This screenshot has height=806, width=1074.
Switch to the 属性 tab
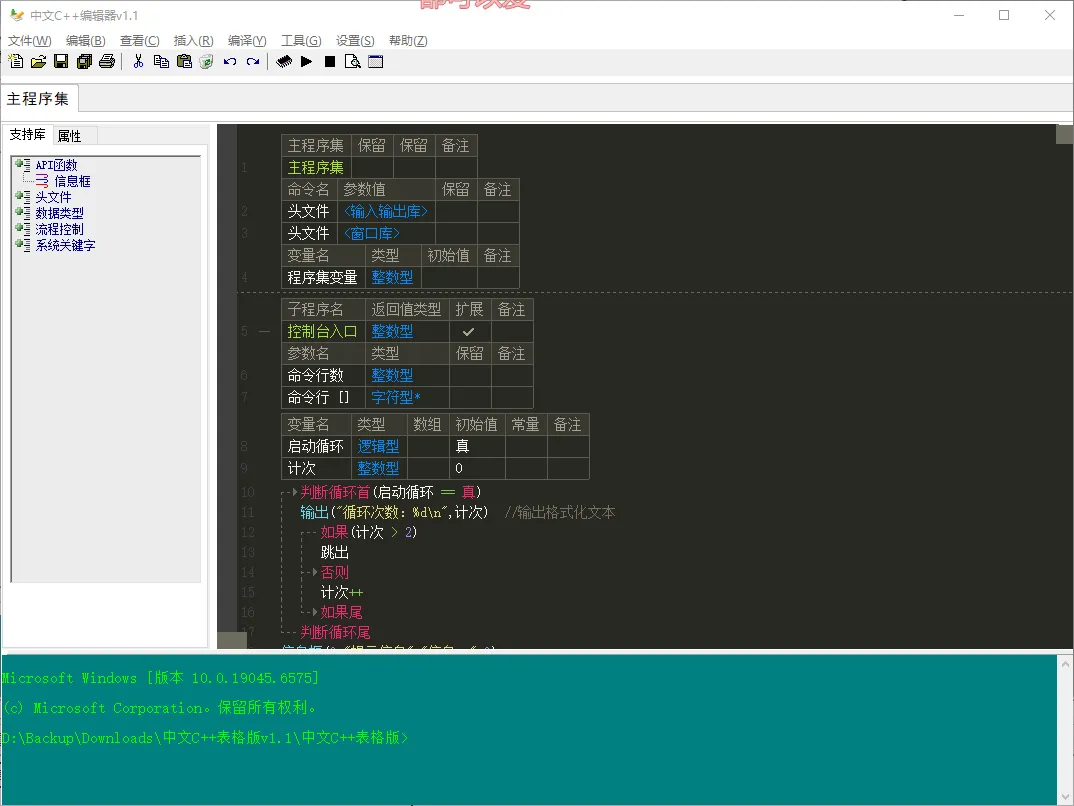tap(70, 136)
